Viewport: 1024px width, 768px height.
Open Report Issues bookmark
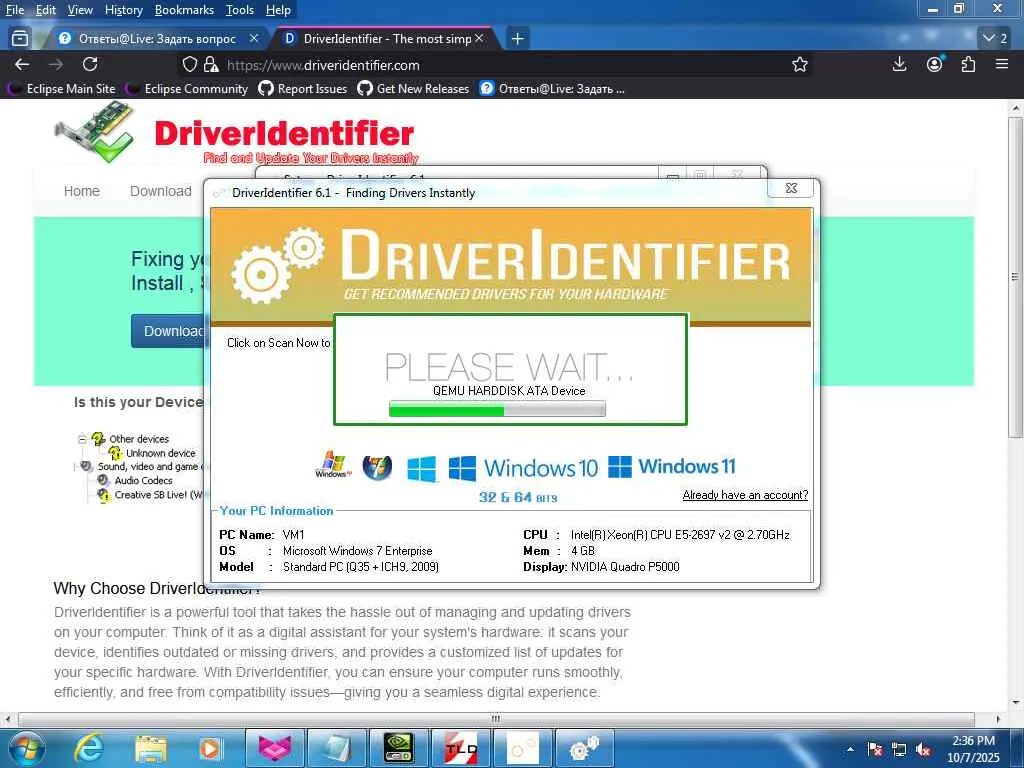(303, 88)
